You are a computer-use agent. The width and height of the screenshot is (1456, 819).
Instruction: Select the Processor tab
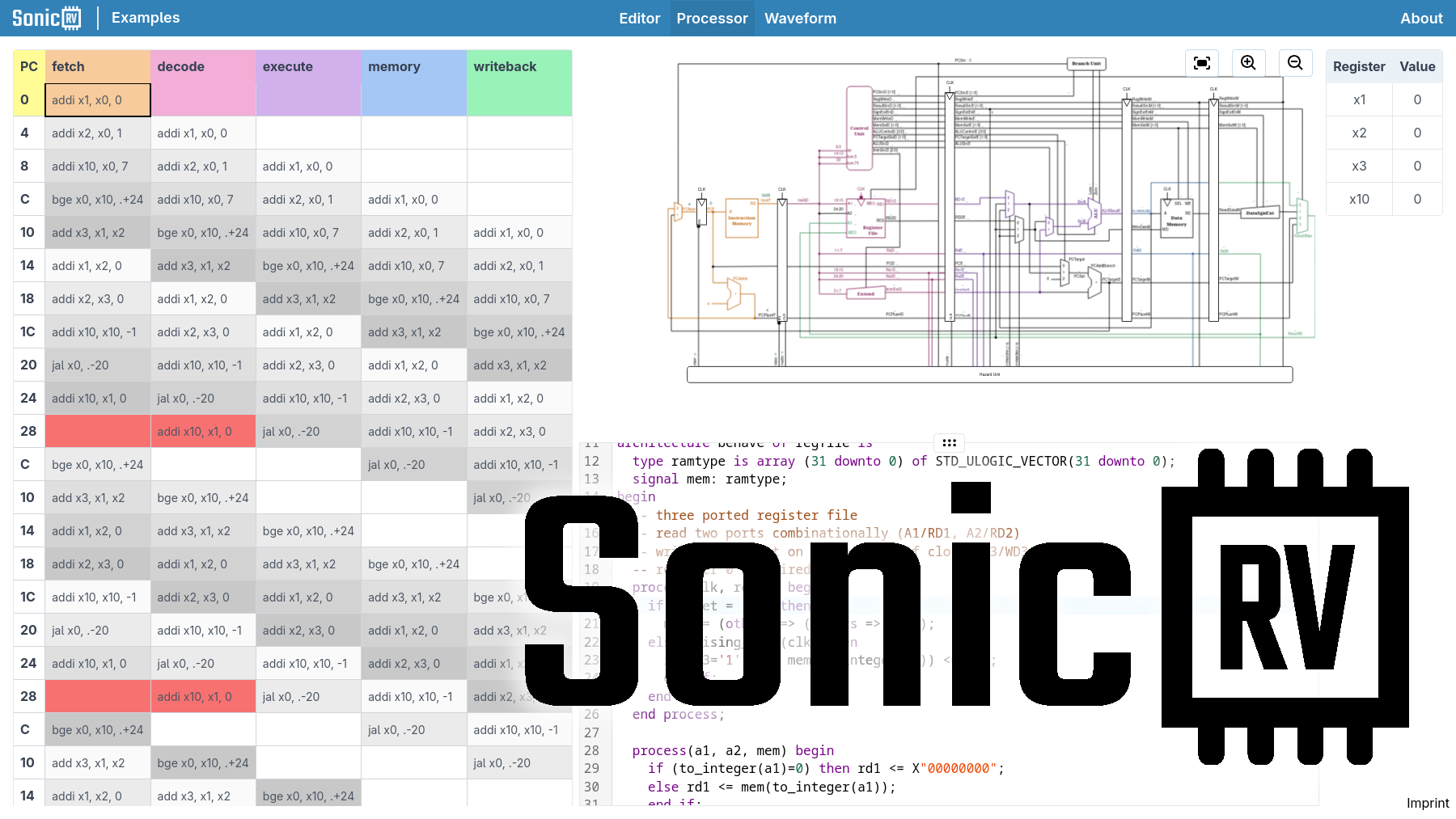(712, 18)
